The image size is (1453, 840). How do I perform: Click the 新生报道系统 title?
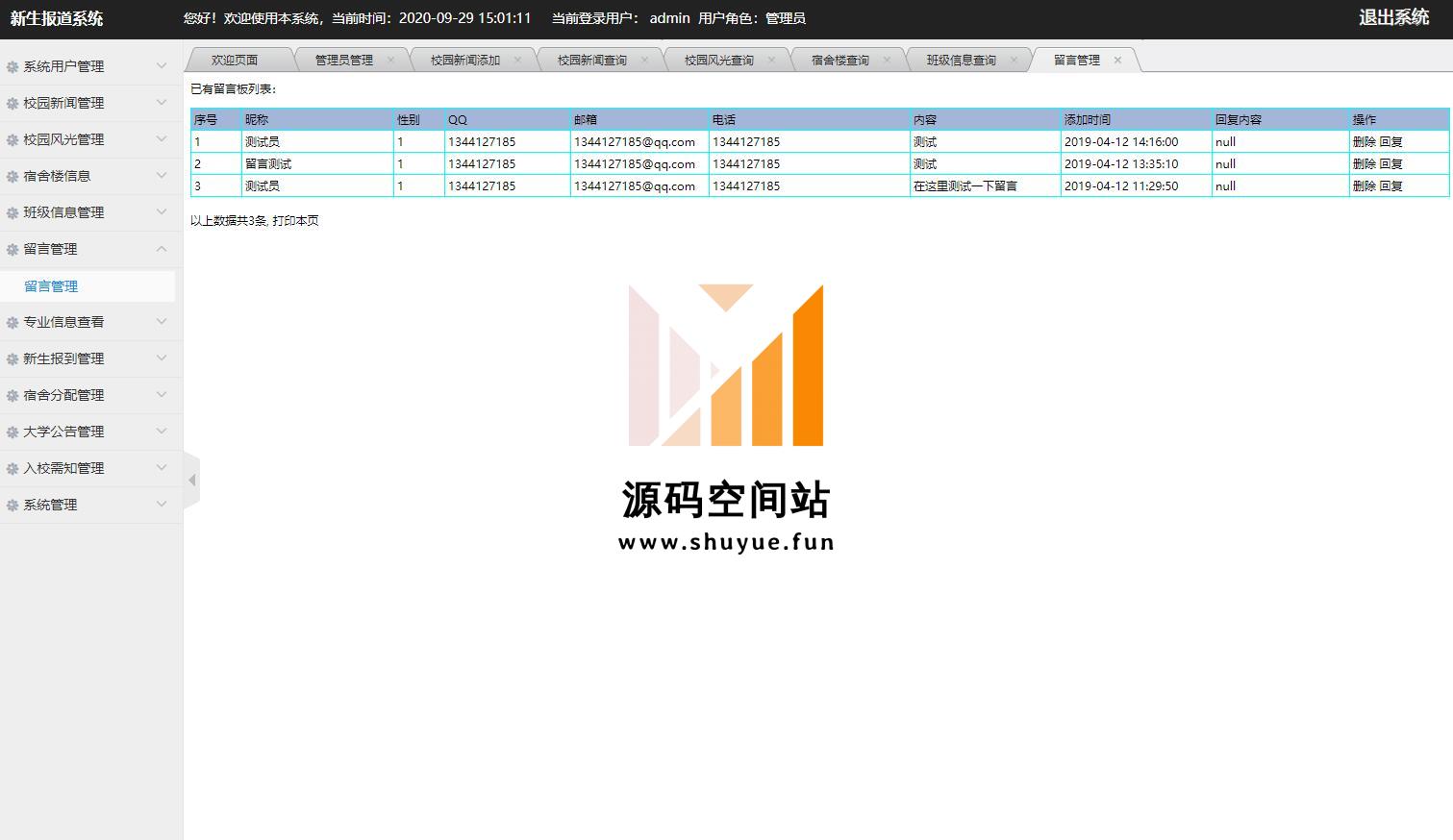pos(57,18)
